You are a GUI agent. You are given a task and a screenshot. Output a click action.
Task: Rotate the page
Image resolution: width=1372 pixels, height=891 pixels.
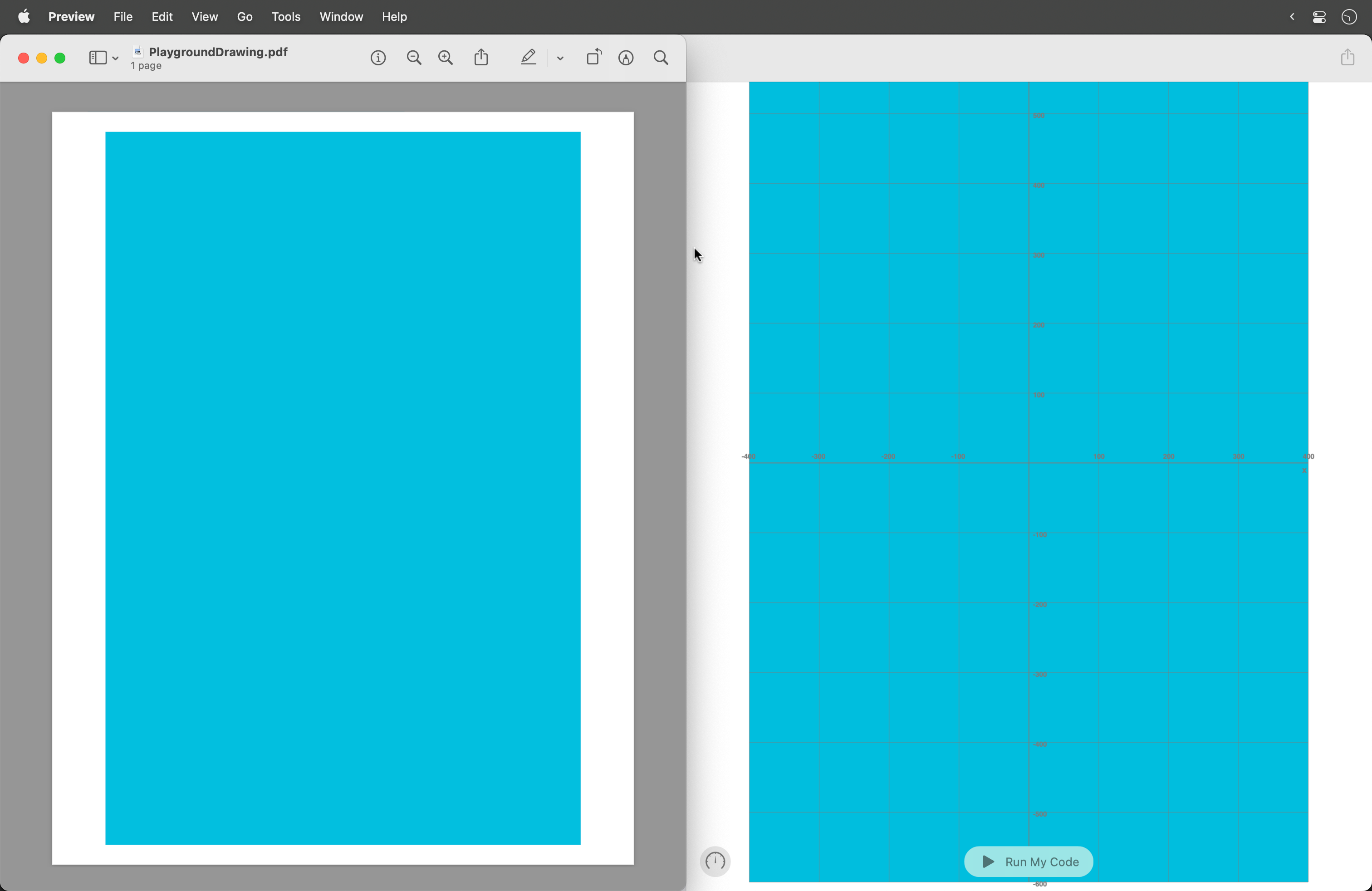coord(594,58)
